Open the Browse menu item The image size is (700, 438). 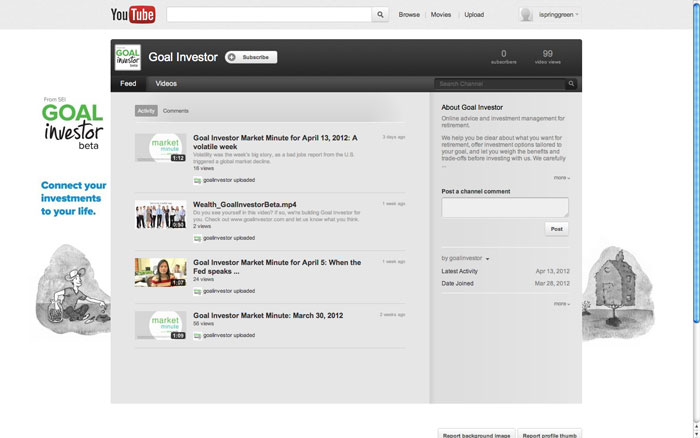click(x=409, y=15)
